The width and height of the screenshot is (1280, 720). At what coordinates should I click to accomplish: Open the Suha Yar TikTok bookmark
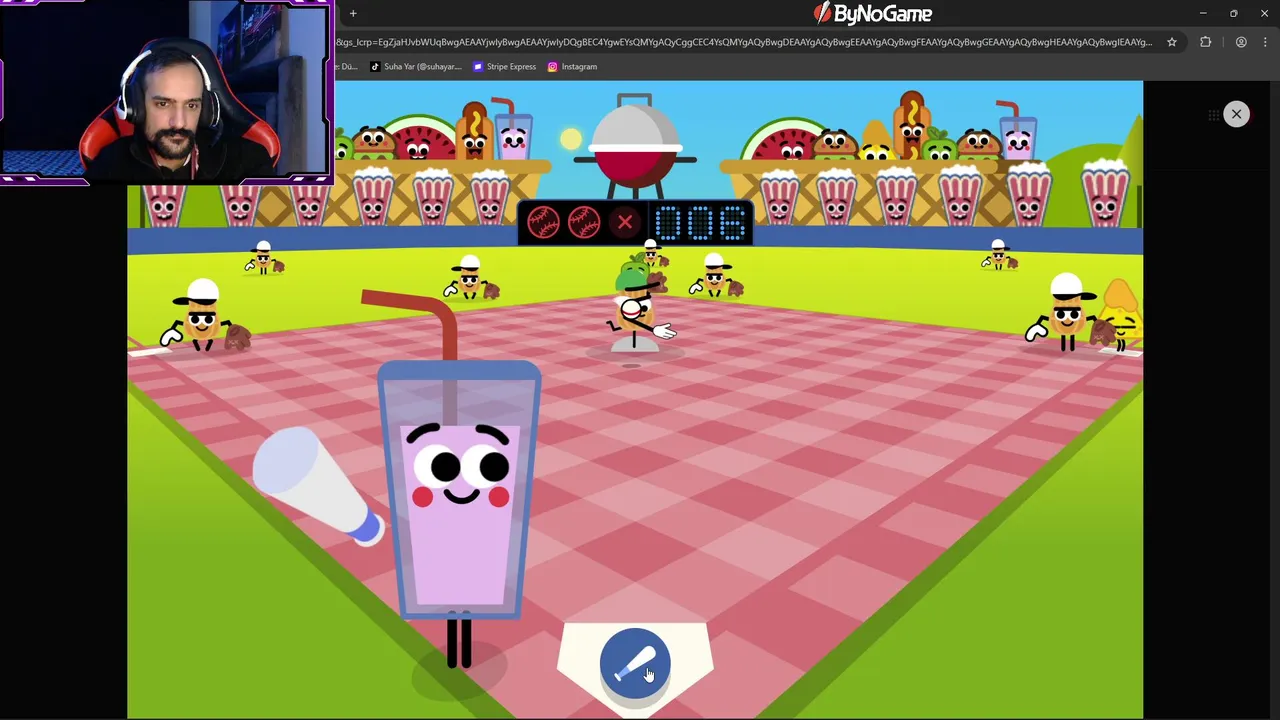tap(416, 67)
